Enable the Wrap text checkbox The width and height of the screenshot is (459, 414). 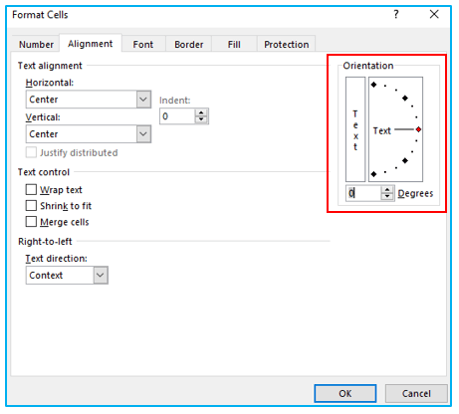31,190
